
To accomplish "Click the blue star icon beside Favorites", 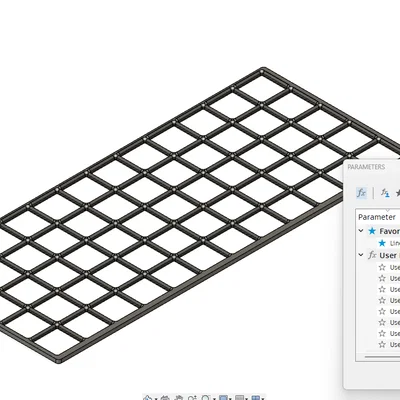I will (x=372, y=231).
